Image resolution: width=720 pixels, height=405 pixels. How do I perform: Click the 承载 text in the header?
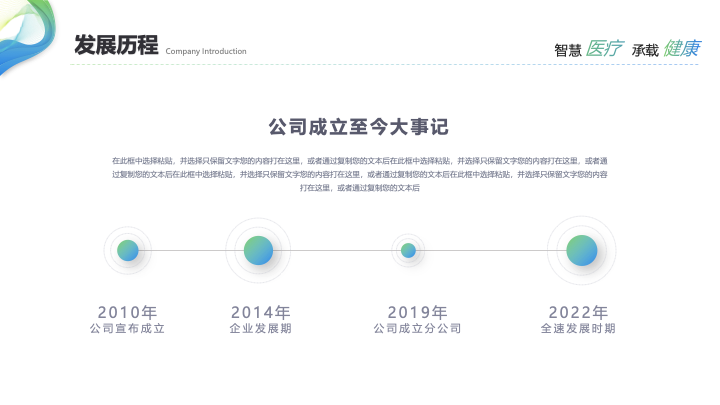pyautogui.click(x=645, y=50)
